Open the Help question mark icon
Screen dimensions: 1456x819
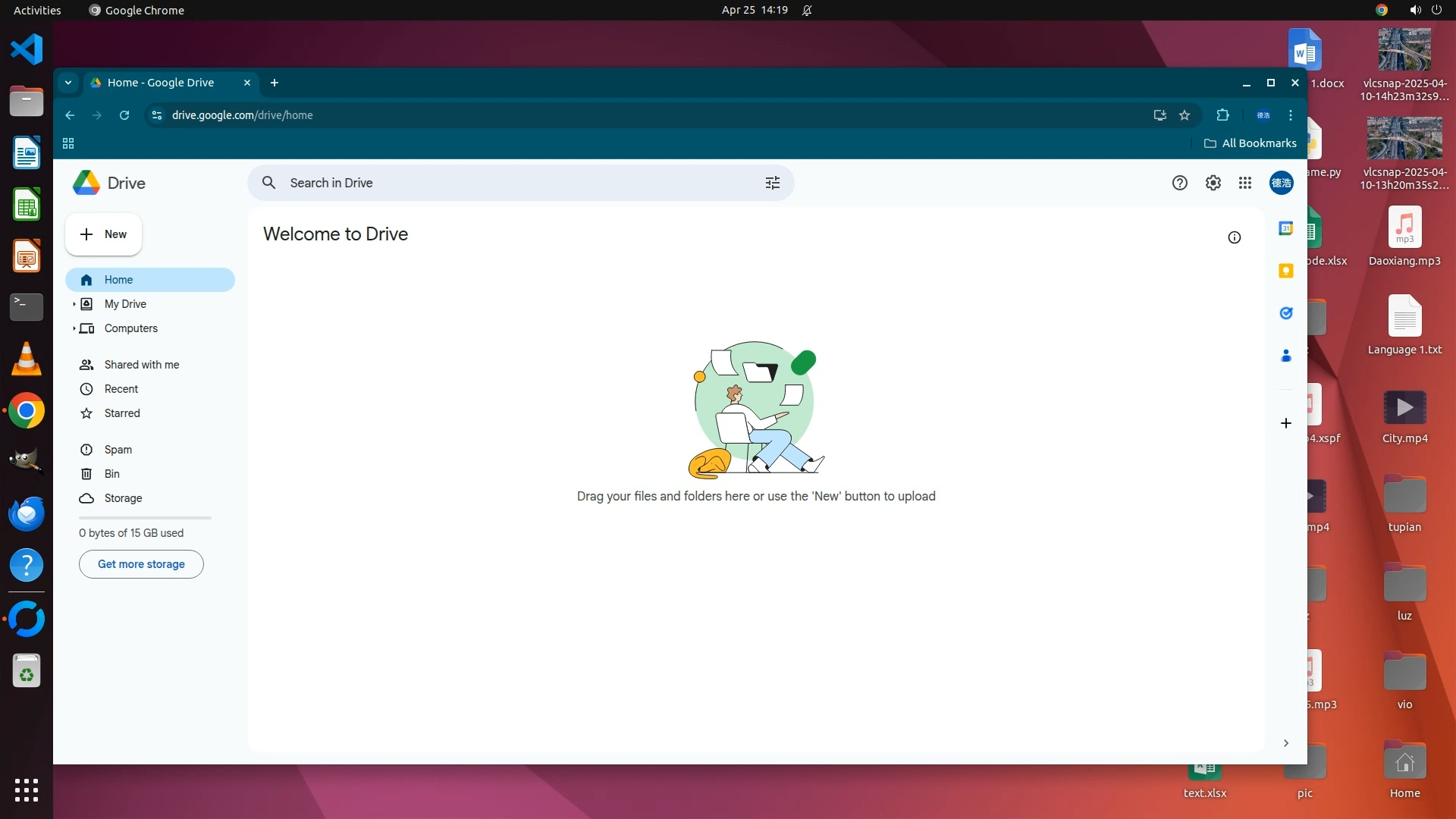pyautogui.click(x=1179, y=183)
